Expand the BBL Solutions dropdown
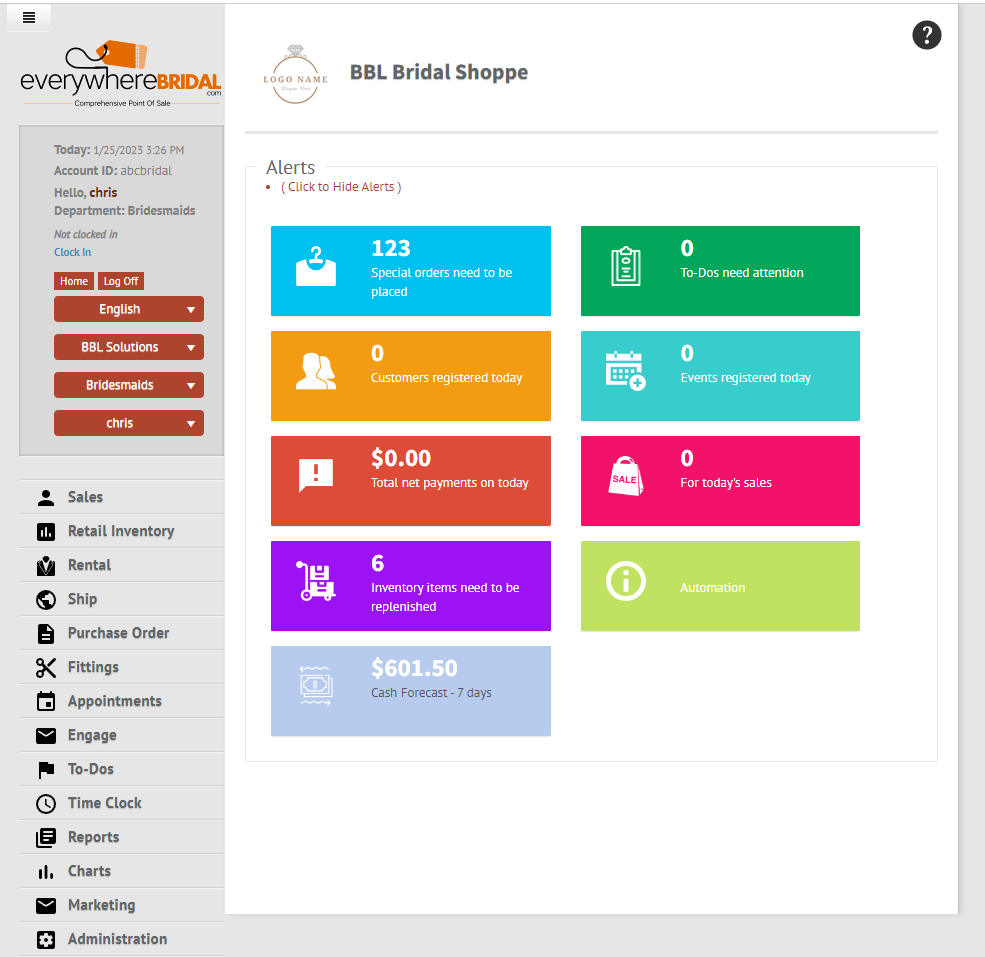985x957 pixels. tap(129, 347)
